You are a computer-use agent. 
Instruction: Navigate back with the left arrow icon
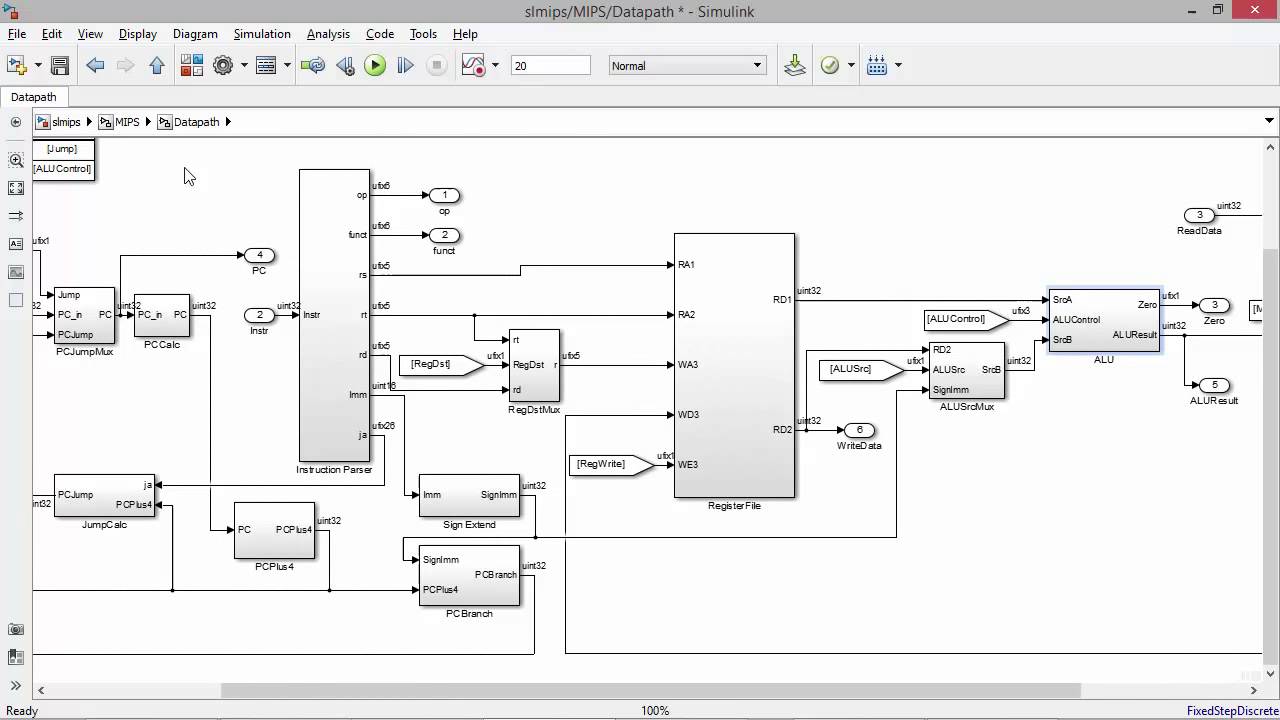tap(95, 65)
